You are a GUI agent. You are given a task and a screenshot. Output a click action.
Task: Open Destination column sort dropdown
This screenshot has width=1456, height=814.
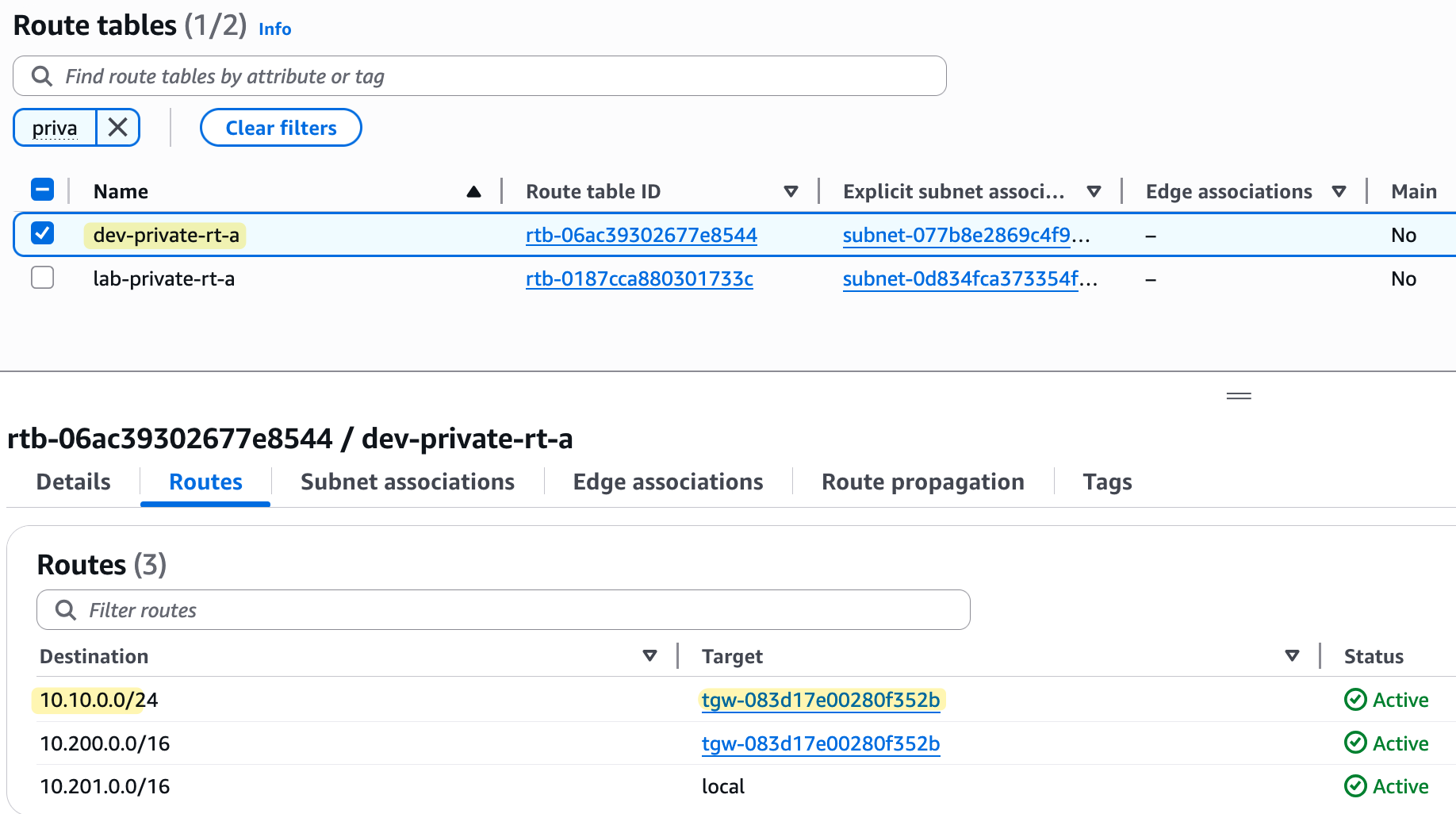[649, 656]
